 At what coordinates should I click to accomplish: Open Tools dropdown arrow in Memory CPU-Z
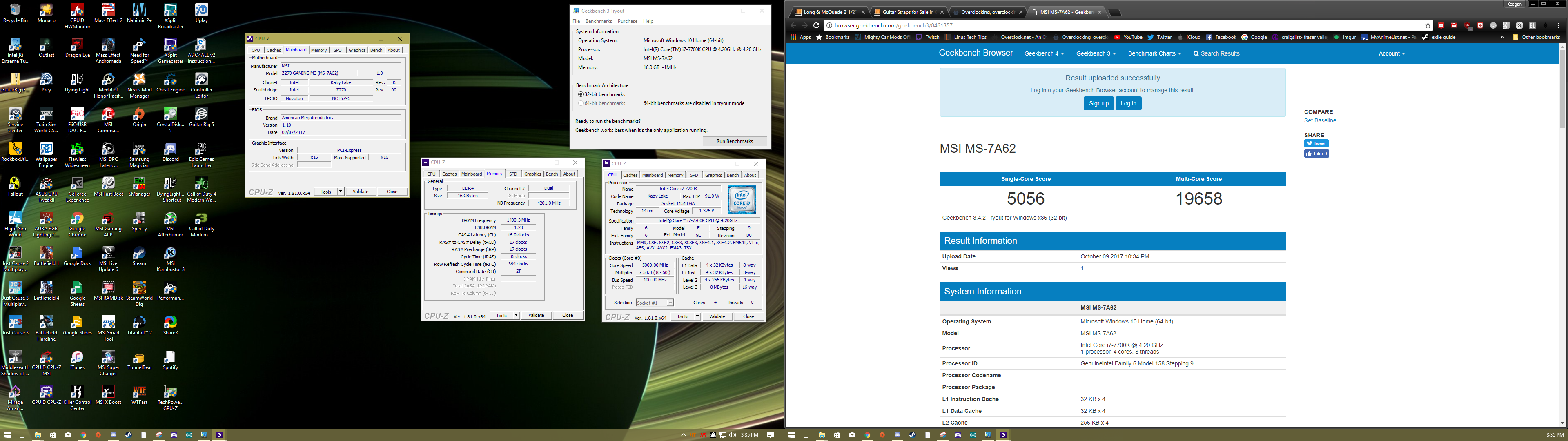click(x=516, y=316)
